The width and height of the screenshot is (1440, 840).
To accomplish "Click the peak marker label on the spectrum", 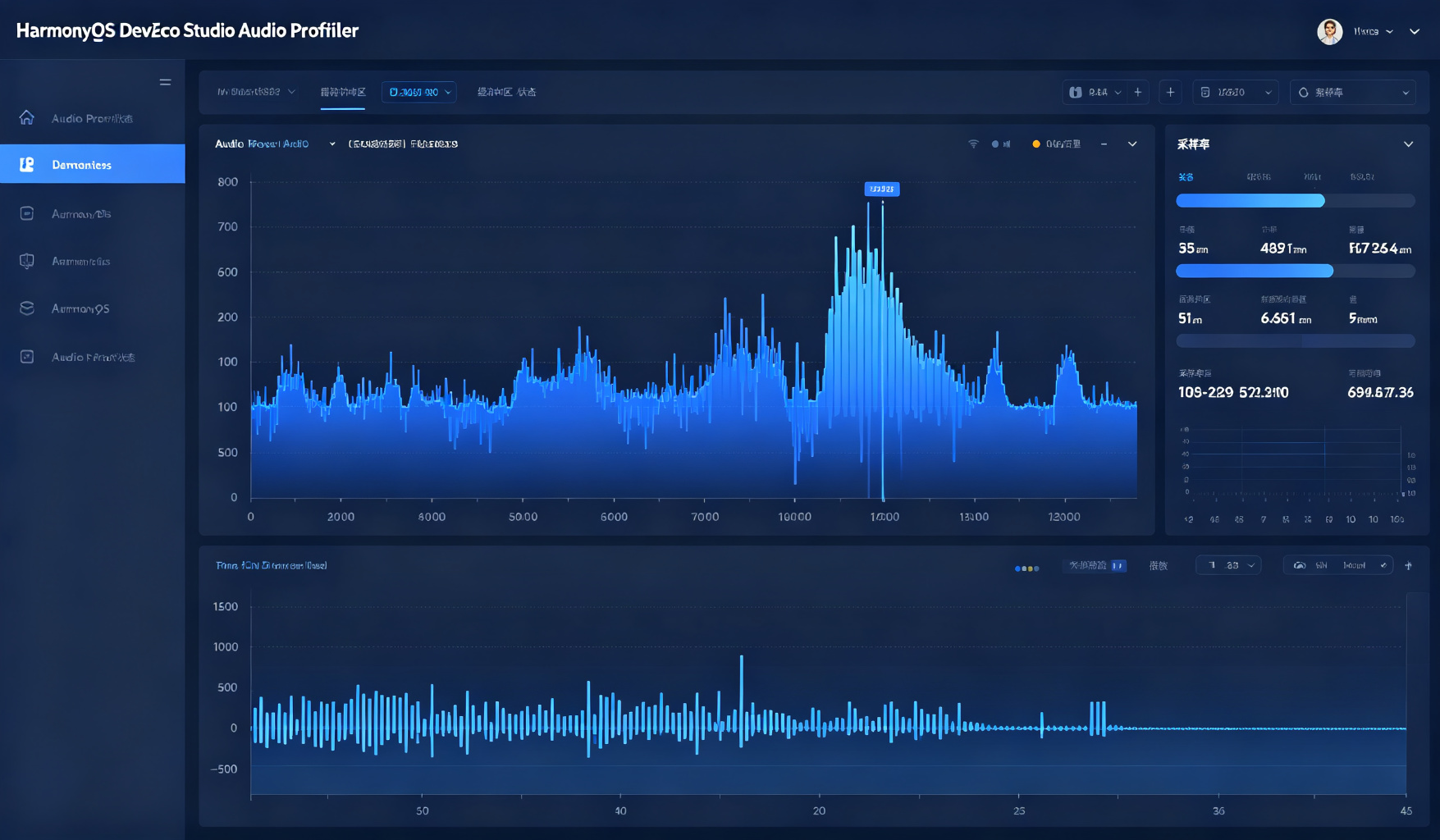I will point(882,189).
